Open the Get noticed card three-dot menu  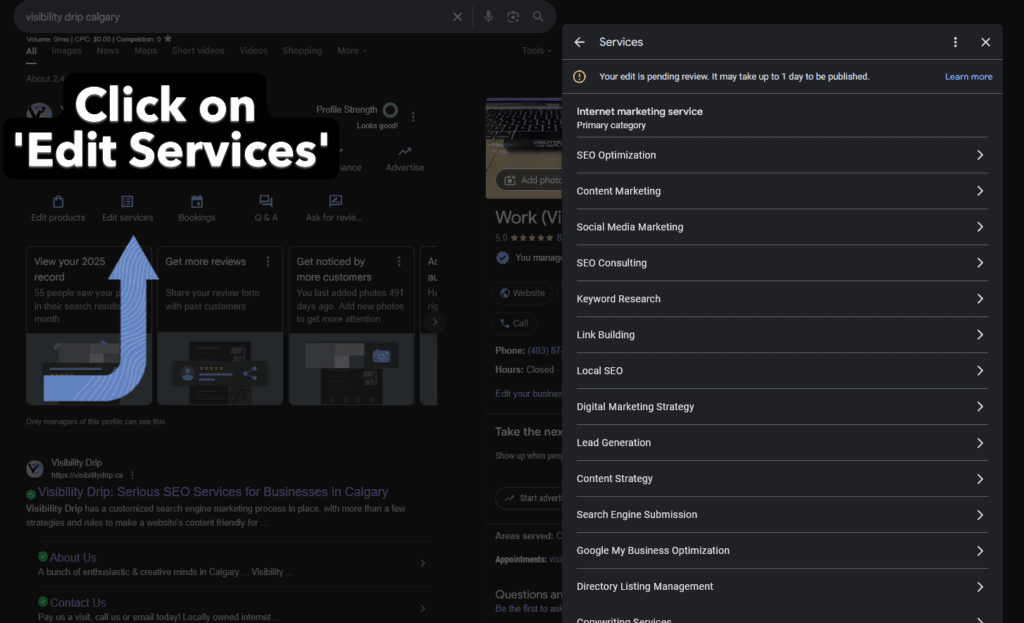[399, 261]
